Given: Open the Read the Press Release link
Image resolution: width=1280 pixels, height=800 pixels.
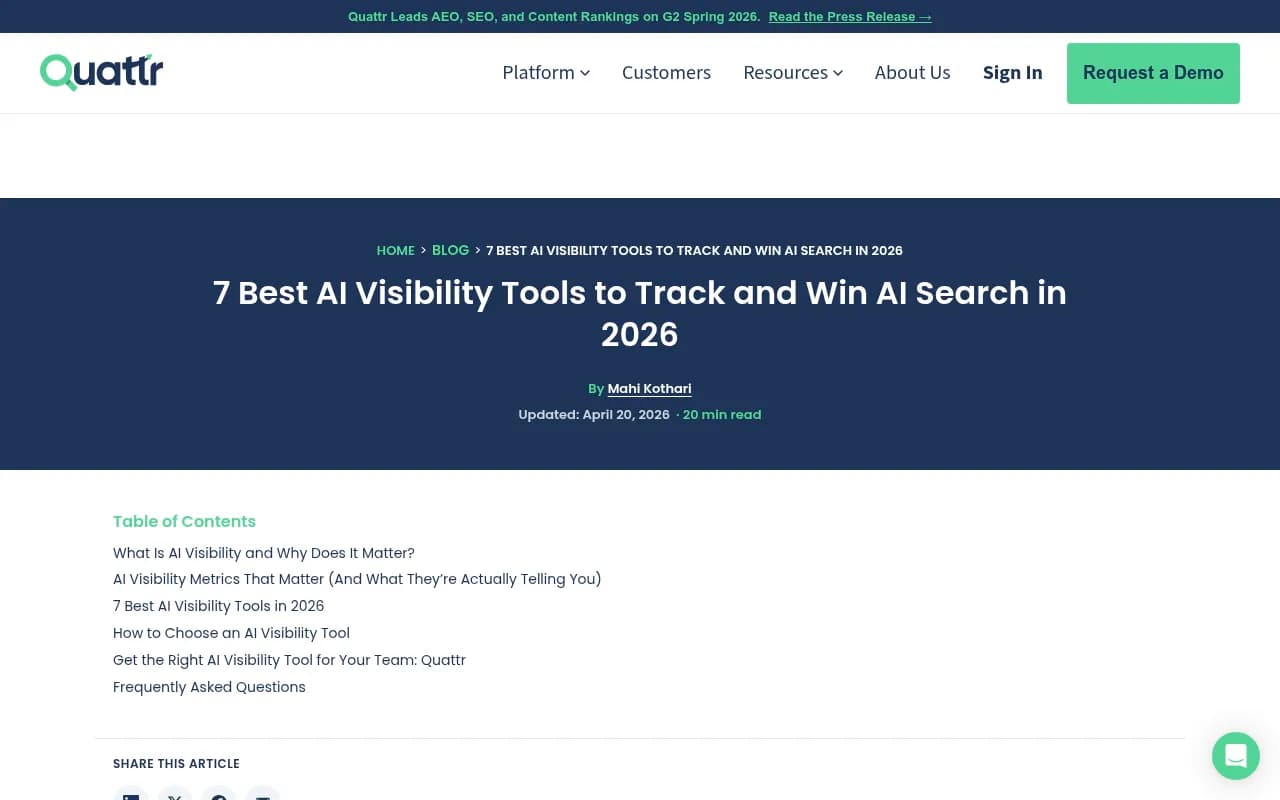Looking at the screenshot, I should (x=849, y=16).
